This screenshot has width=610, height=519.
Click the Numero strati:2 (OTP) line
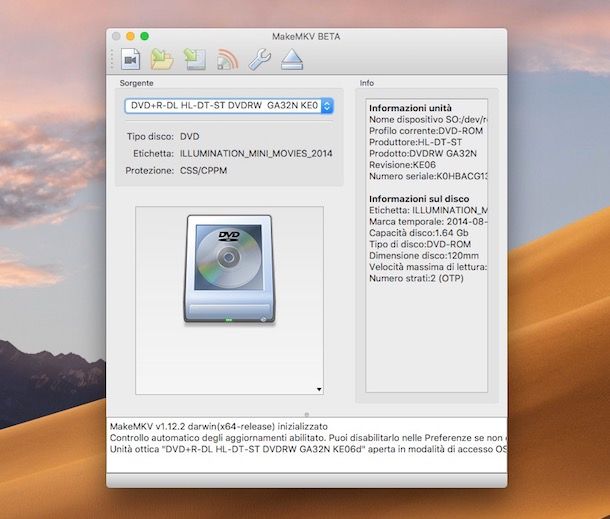tap(416, 278)
